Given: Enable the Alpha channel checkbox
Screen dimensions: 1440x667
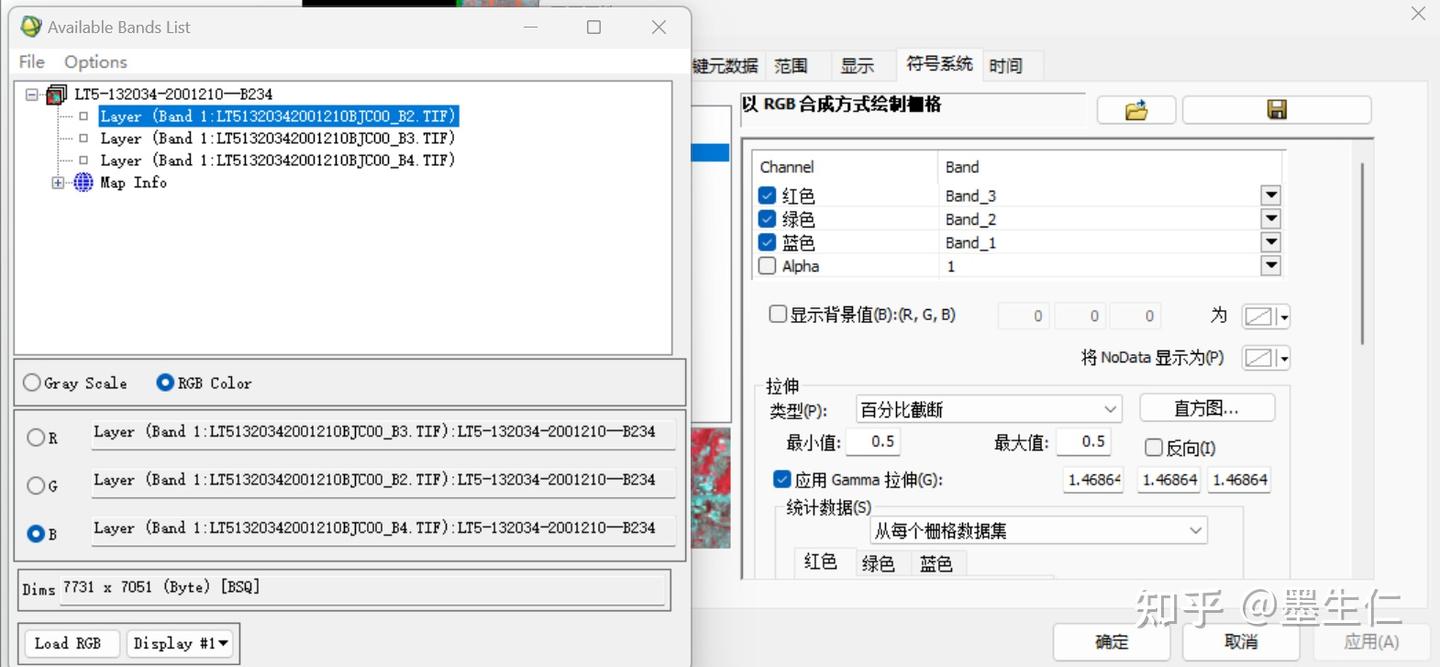Looking at the screenshot, I should (766, 265).
